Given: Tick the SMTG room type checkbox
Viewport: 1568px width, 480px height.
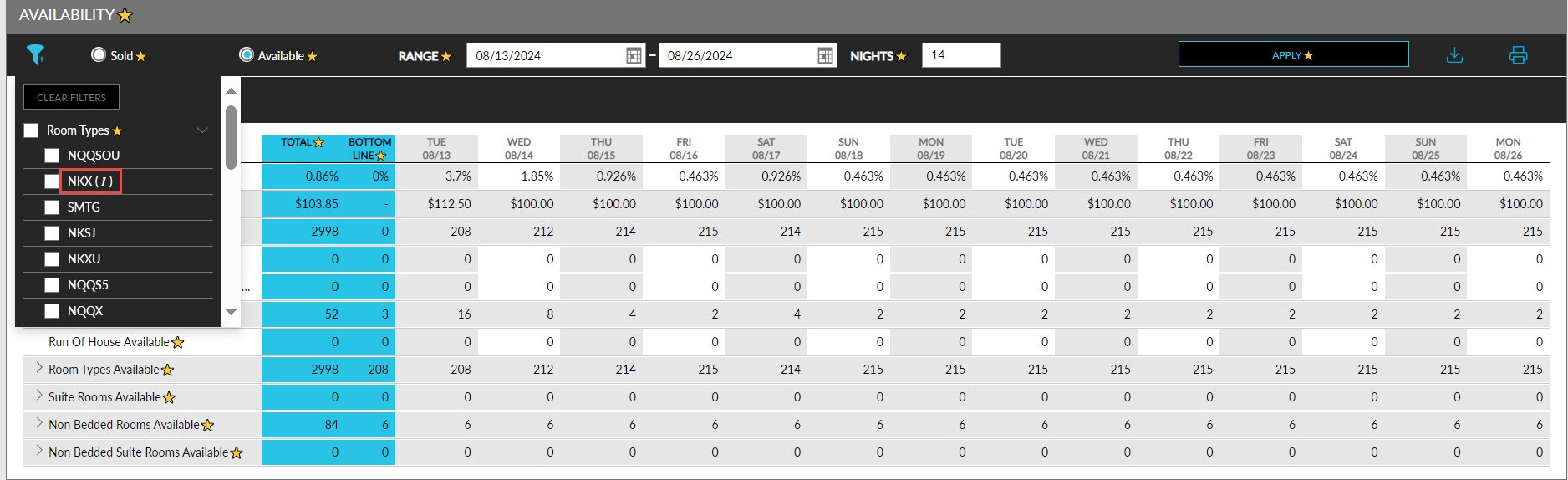Looking at the screenshot, I should coord(52,207).
